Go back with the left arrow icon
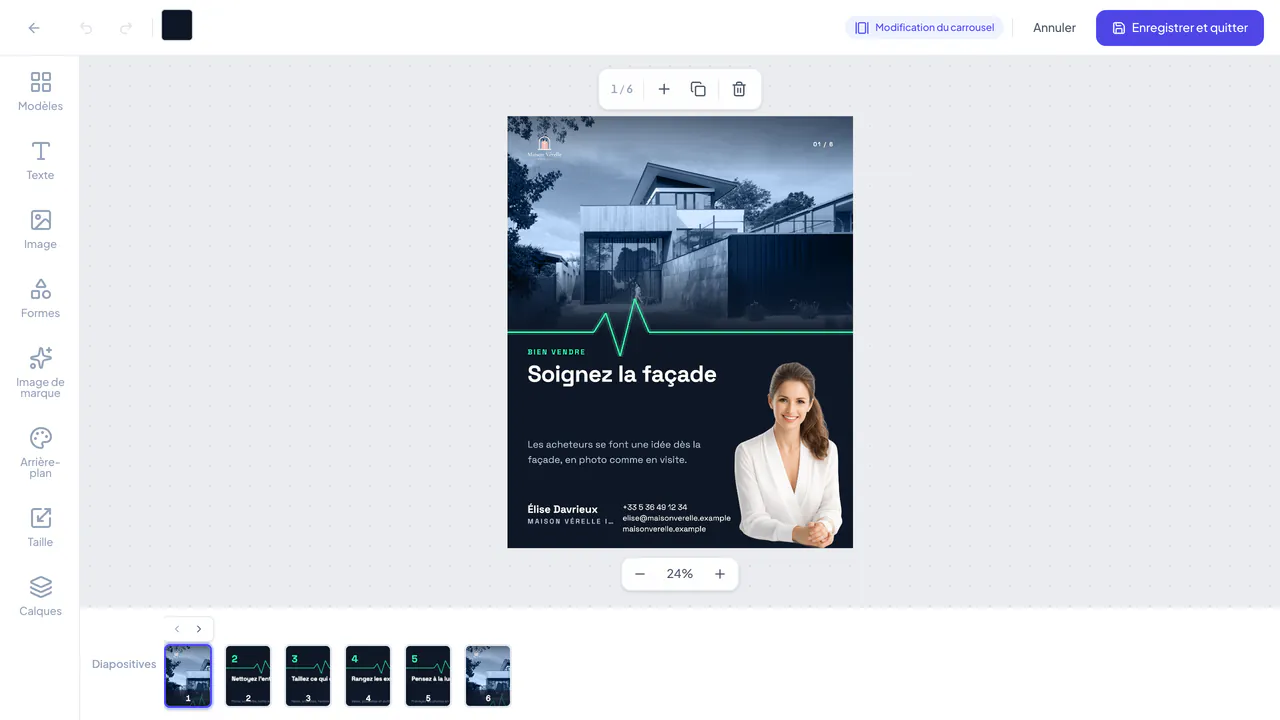The image size is (1280, 720). (34, 28)
